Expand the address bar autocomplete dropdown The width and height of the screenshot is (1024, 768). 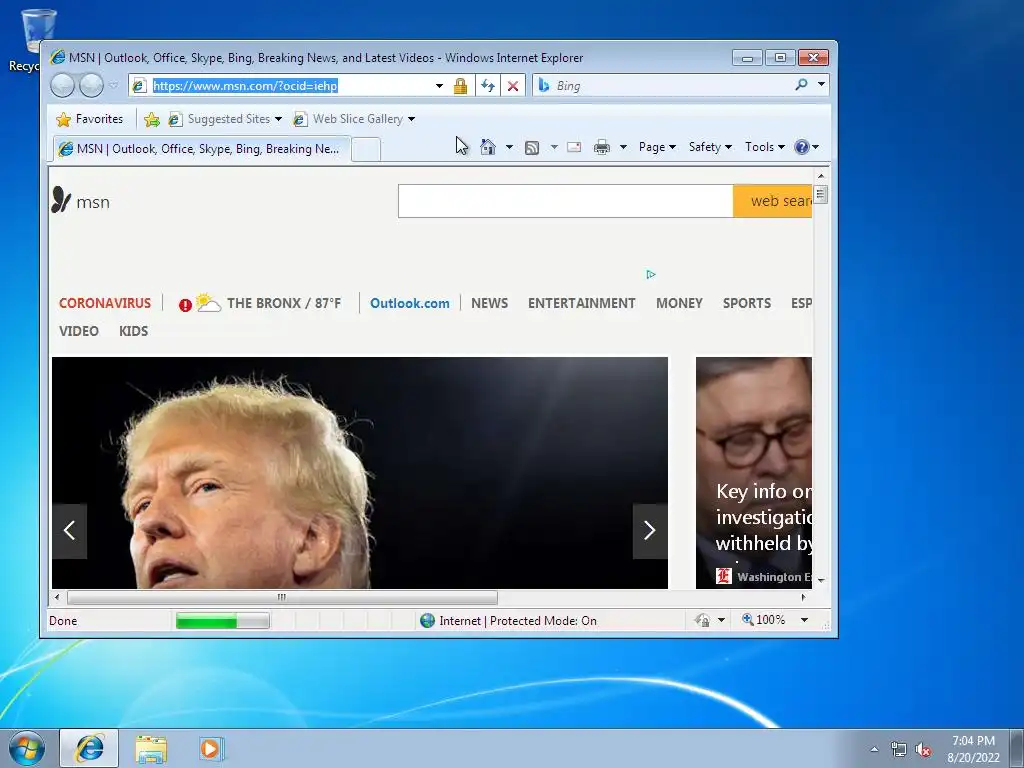click(440, 86)
